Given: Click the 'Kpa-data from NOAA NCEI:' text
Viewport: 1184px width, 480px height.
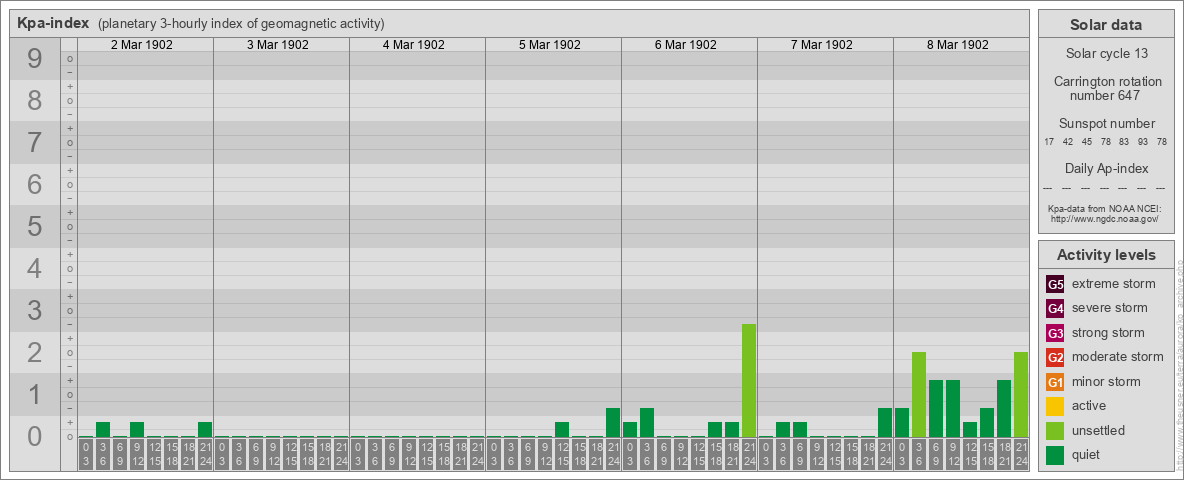Looking at the screenshot, I should [x=1103, y=208].
